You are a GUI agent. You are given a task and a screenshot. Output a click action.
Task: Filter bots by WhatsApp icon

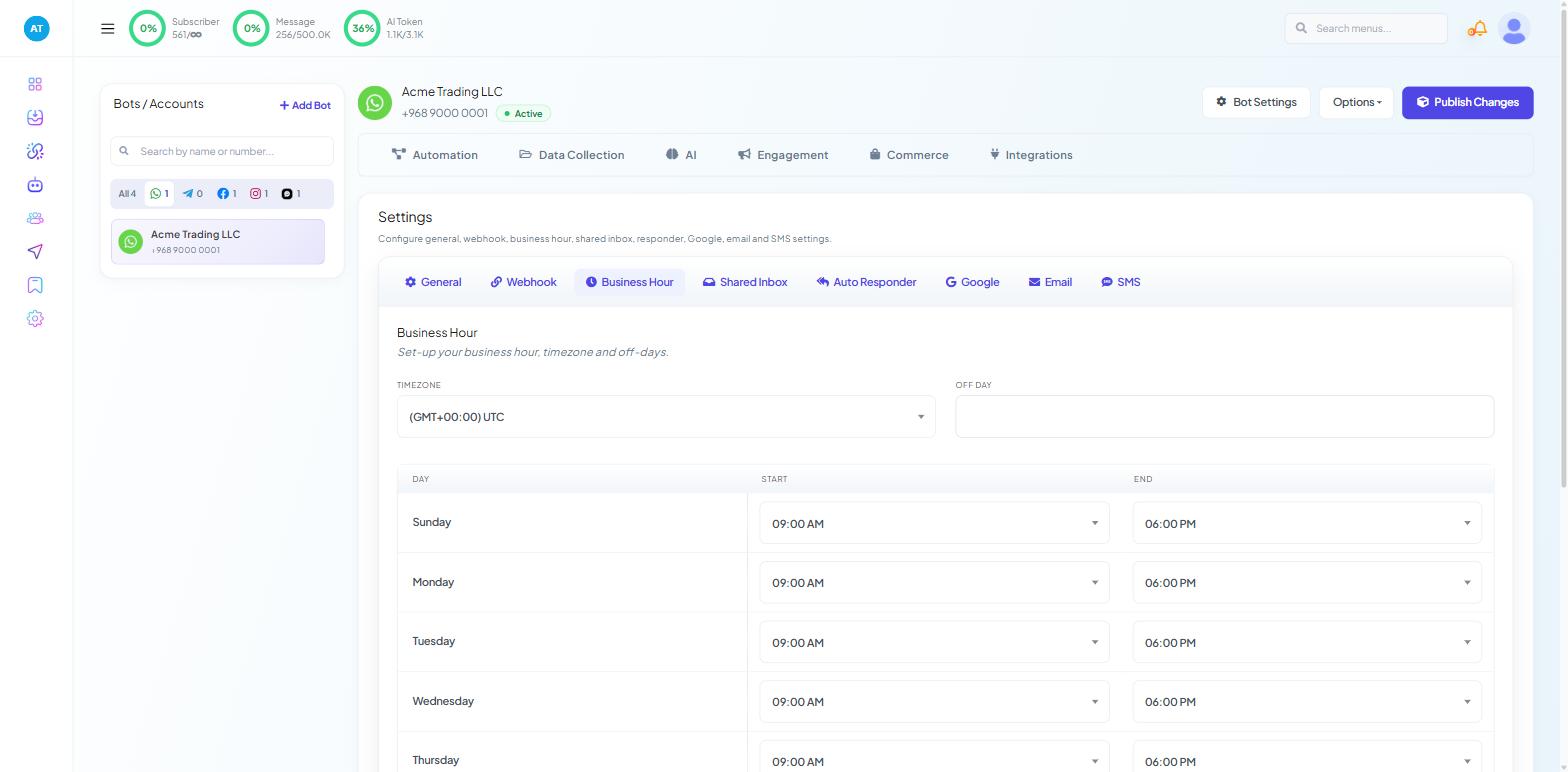159,194
